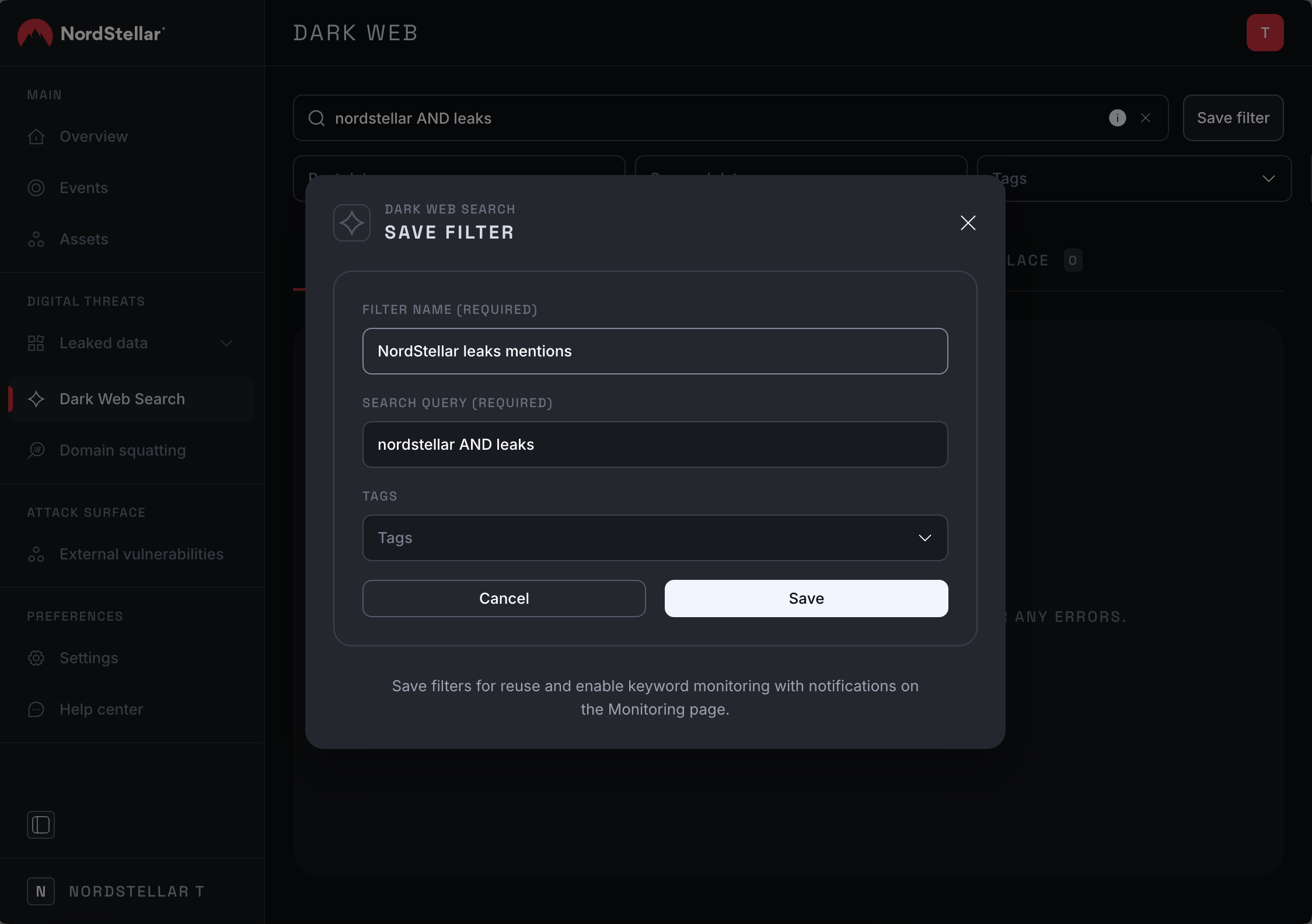This screenshot has width=1312, height=924.
Task: Clear the search query with X
Action: click(1146, 118)
